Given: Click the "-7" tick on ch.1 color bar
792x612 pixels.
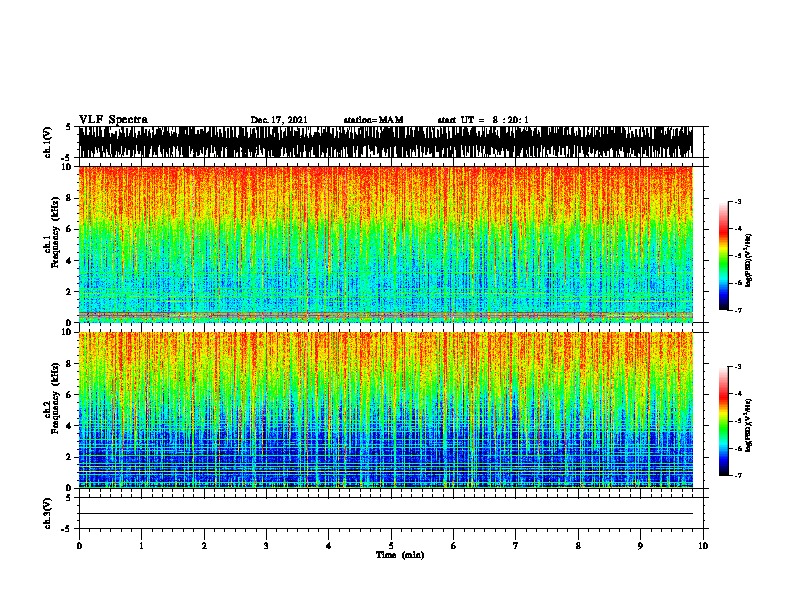Looking at the screenshot, I should click(738, 310).
